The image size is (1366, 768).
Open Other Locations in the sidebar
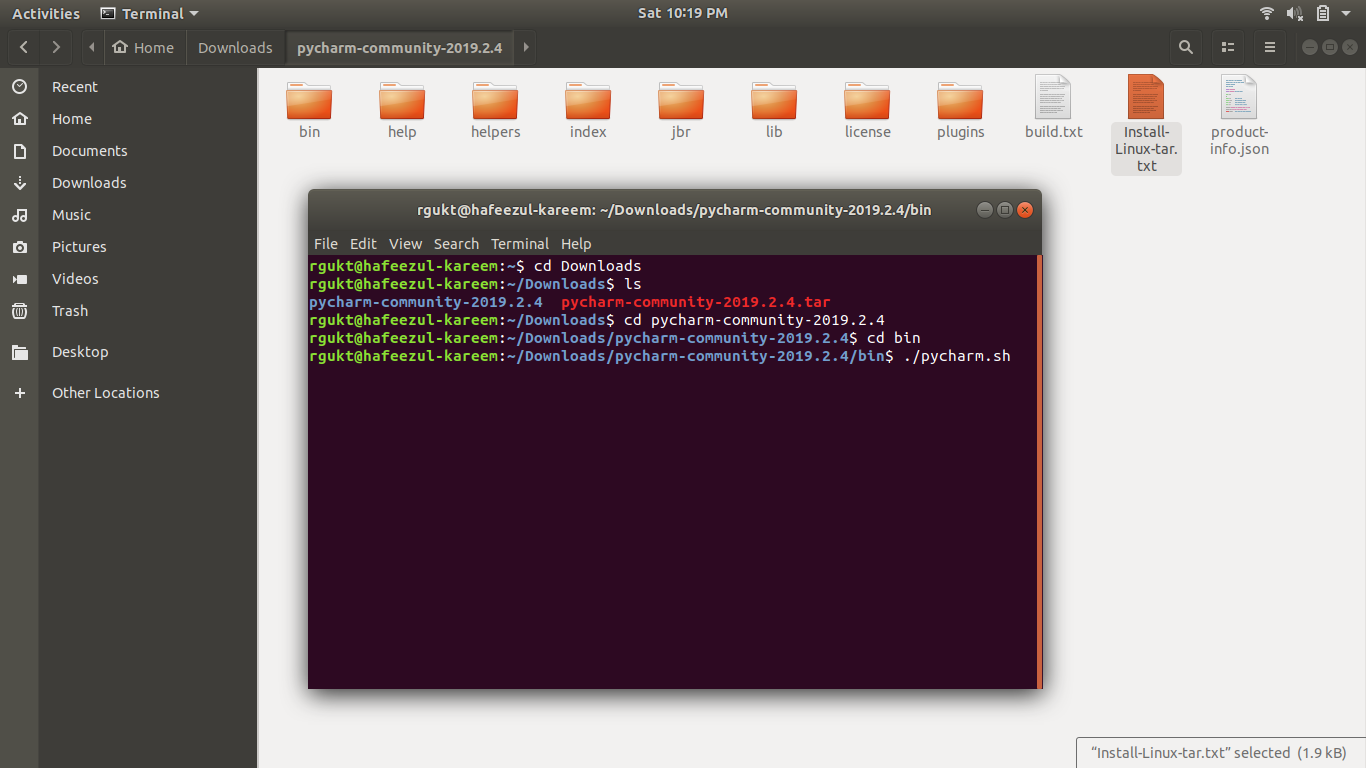coord(105,393)
